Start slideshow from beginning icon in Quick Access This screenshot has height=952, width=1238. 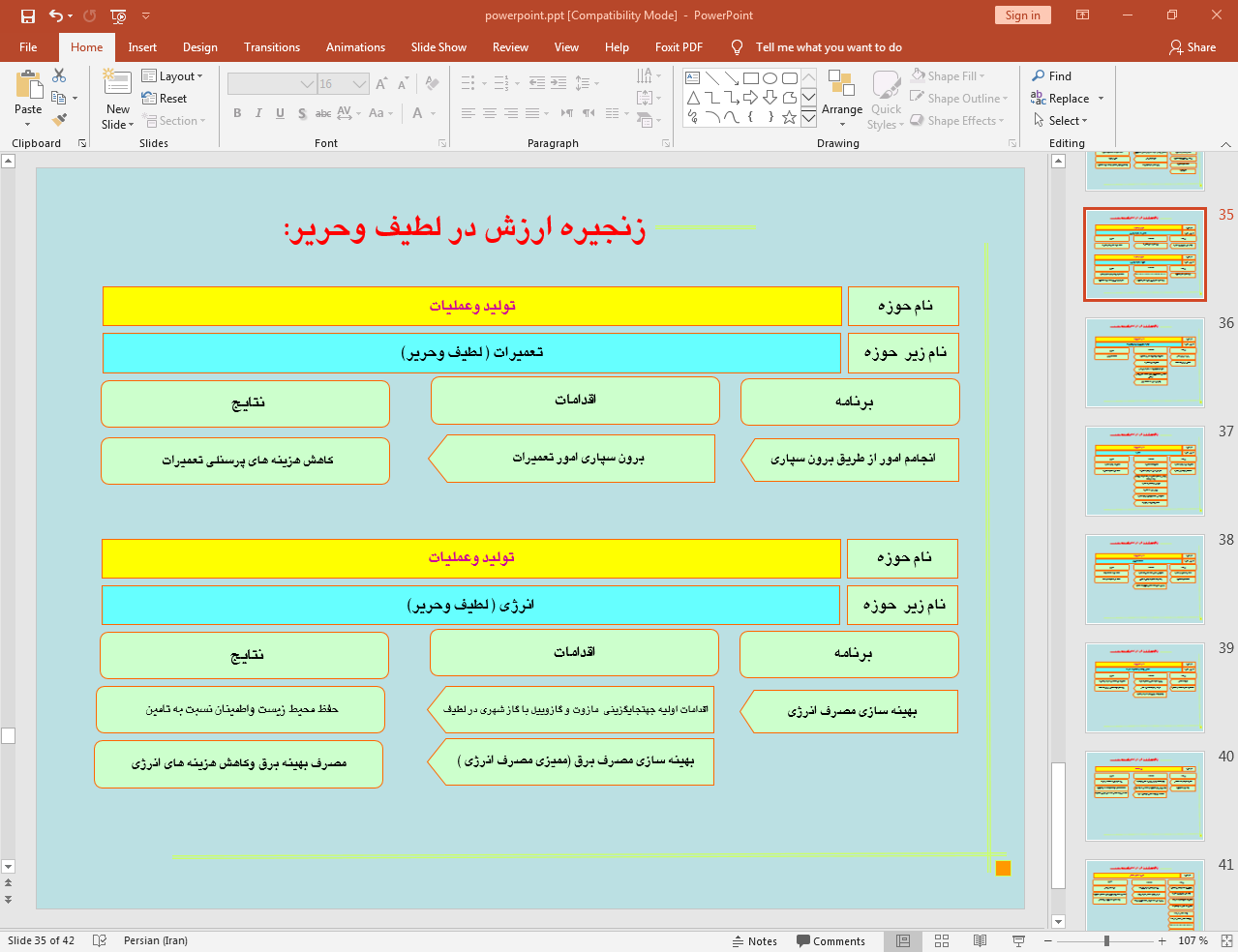point(118,15)
